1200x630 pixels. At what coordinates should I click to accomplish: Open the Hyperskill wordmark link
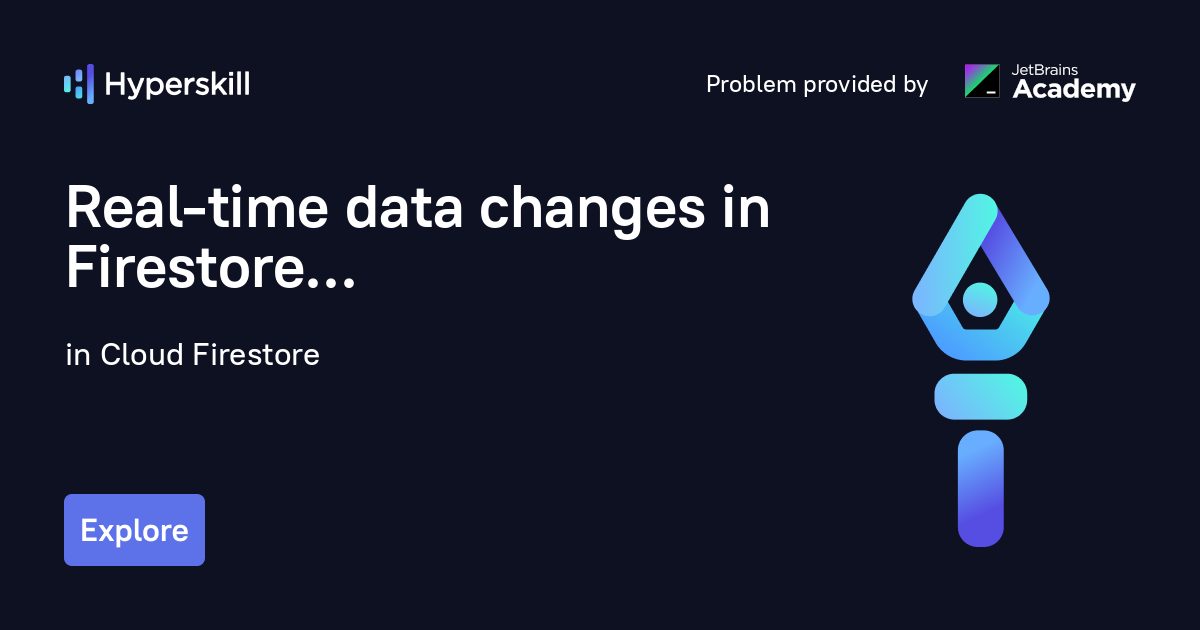[x=177, y=84]
